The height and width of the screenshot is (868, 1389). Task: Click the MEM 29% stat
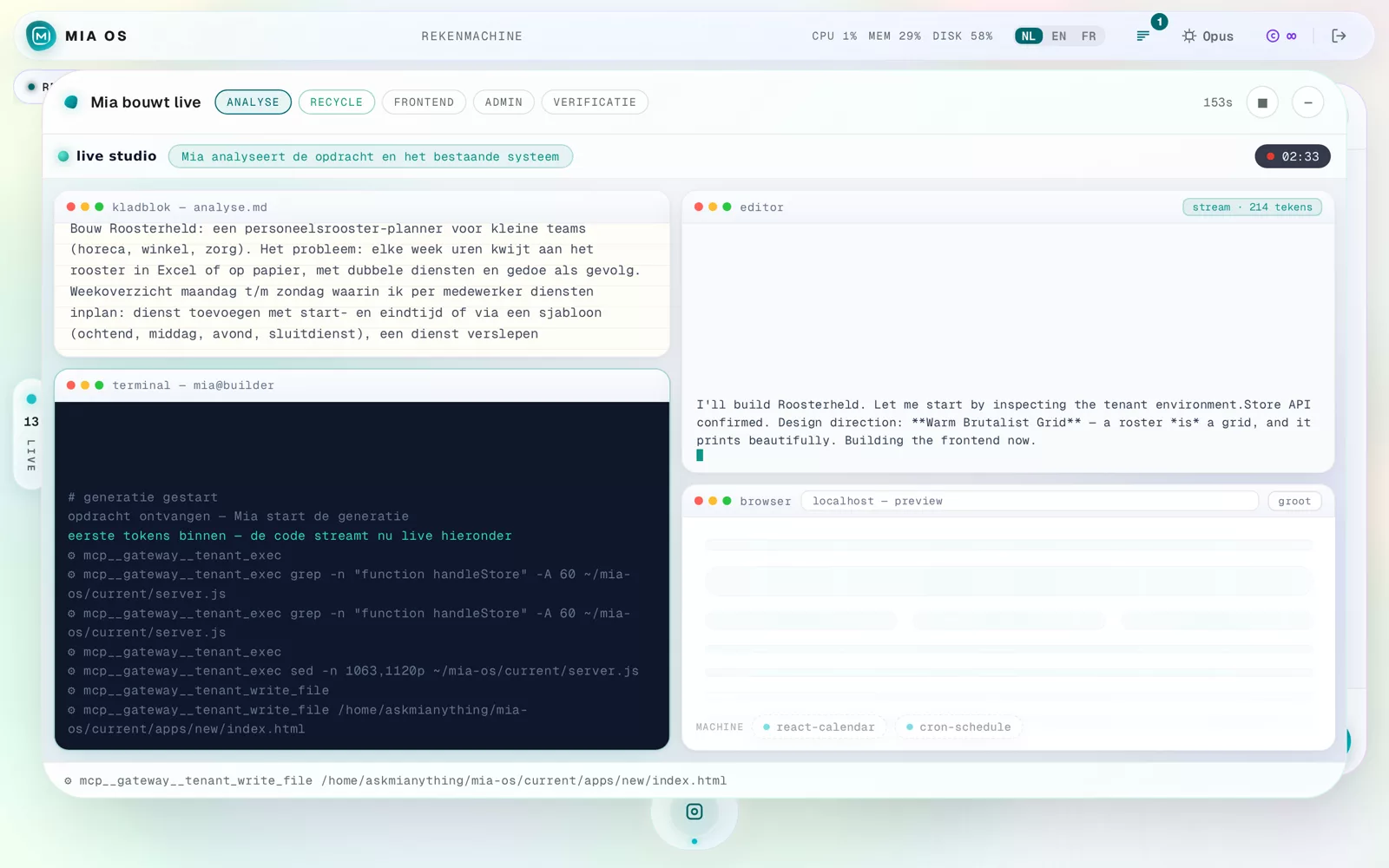pos(894,36)
